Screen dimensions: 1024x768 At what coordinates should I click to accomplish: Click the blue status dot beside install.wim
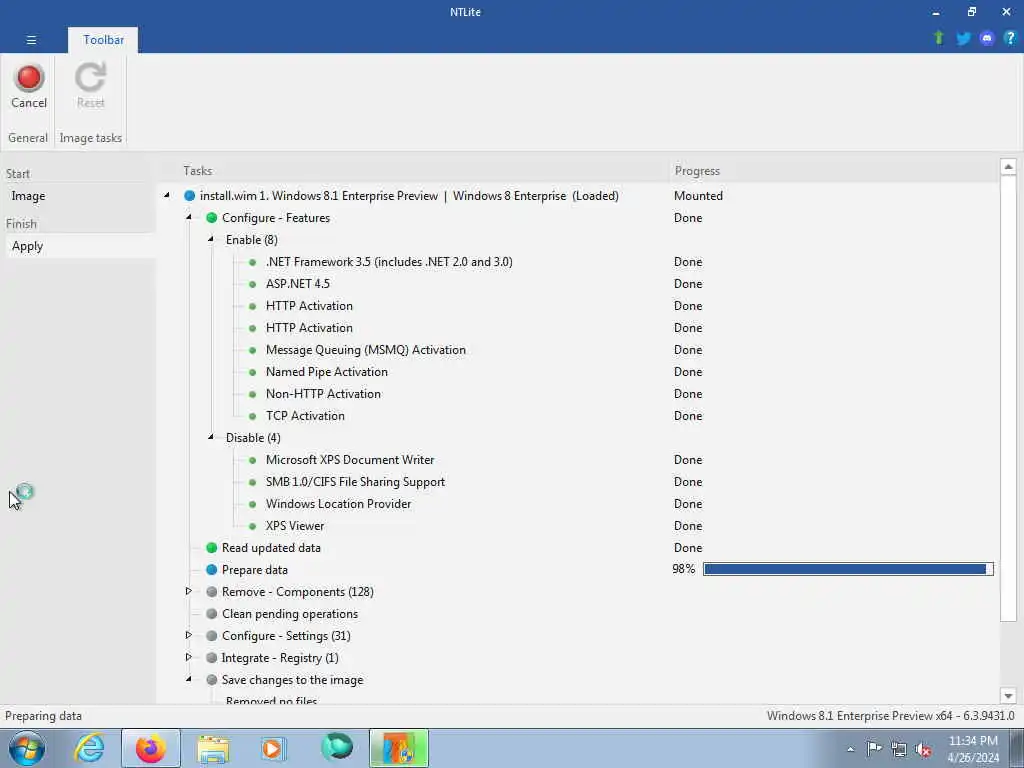tap(189, 196)
